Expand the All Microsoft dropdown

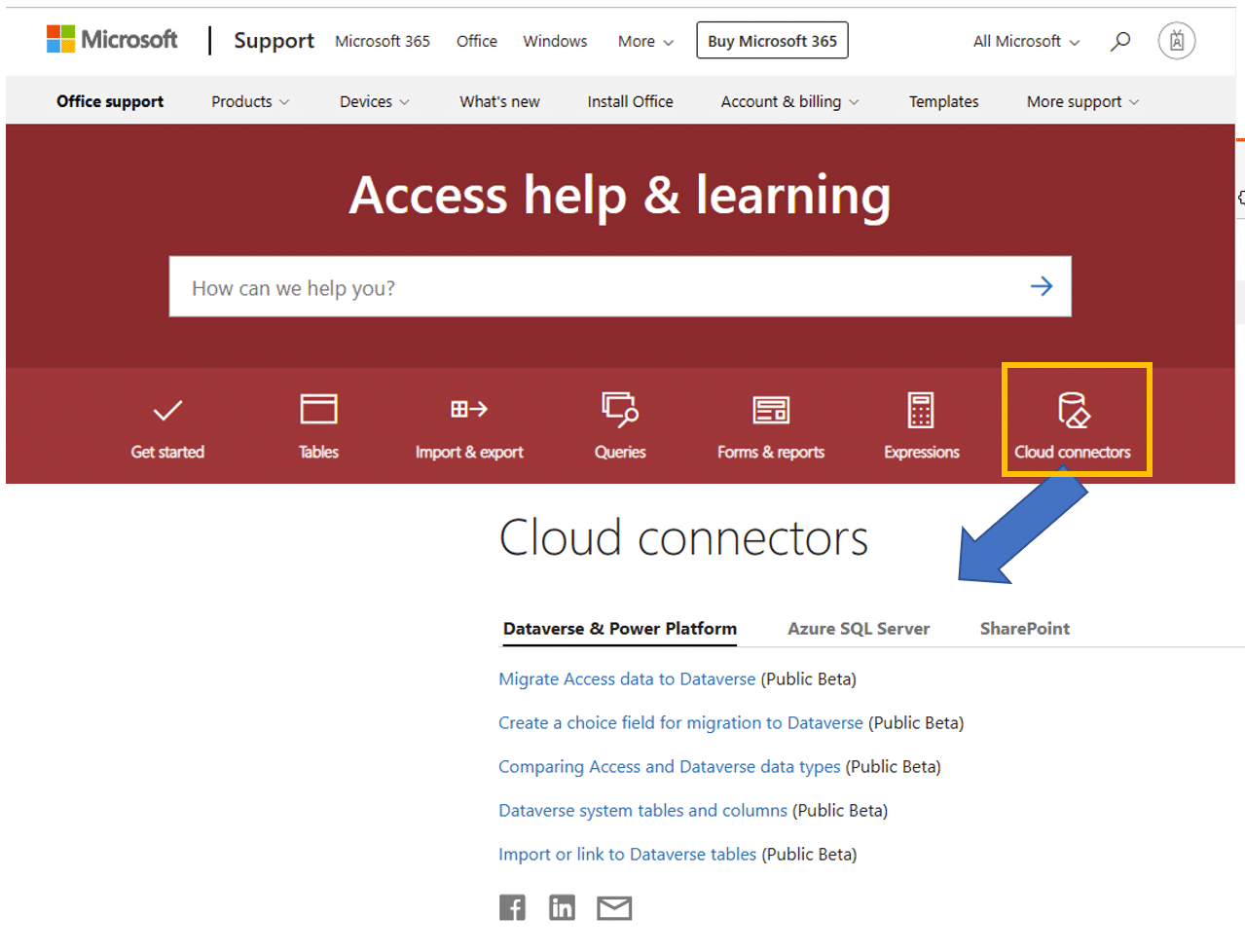pos(1026,41)
